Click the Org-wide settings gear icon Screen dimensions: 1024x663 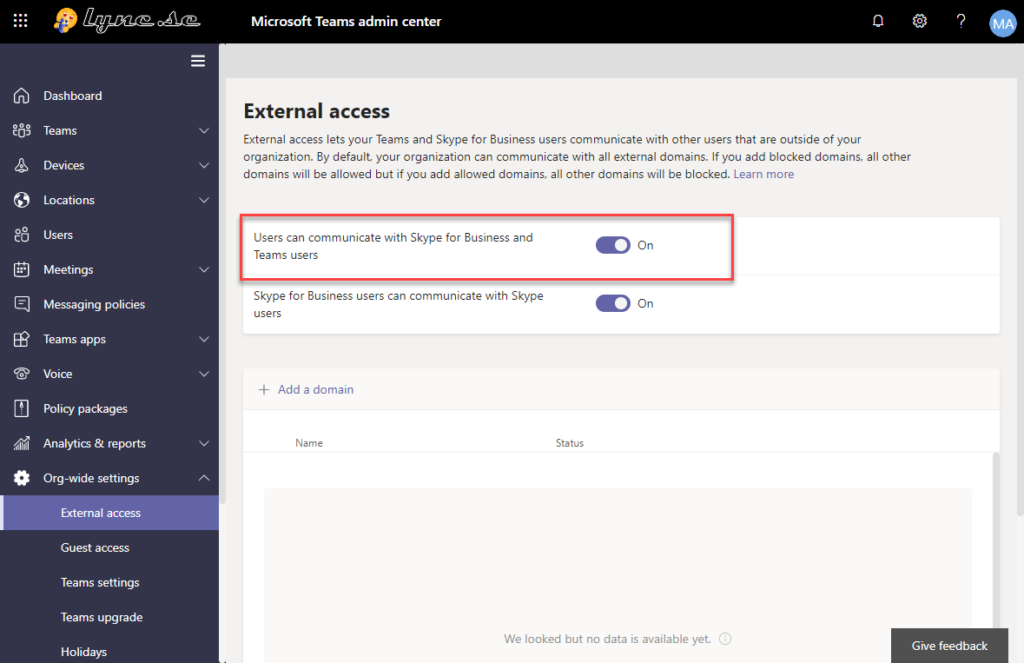tap(22, 478)
